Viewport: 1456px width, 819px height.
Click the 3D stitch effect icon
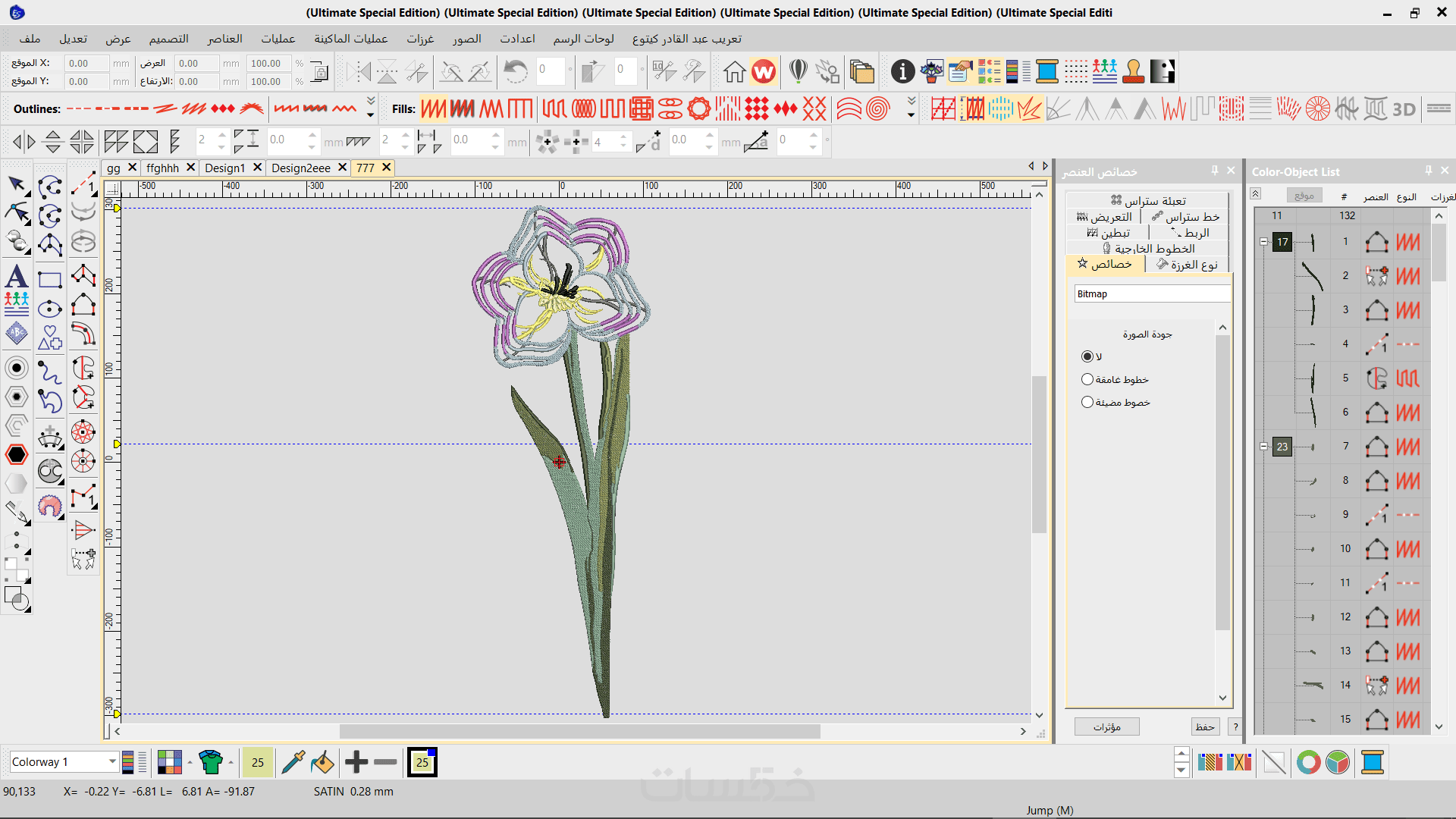(1404, 109)
